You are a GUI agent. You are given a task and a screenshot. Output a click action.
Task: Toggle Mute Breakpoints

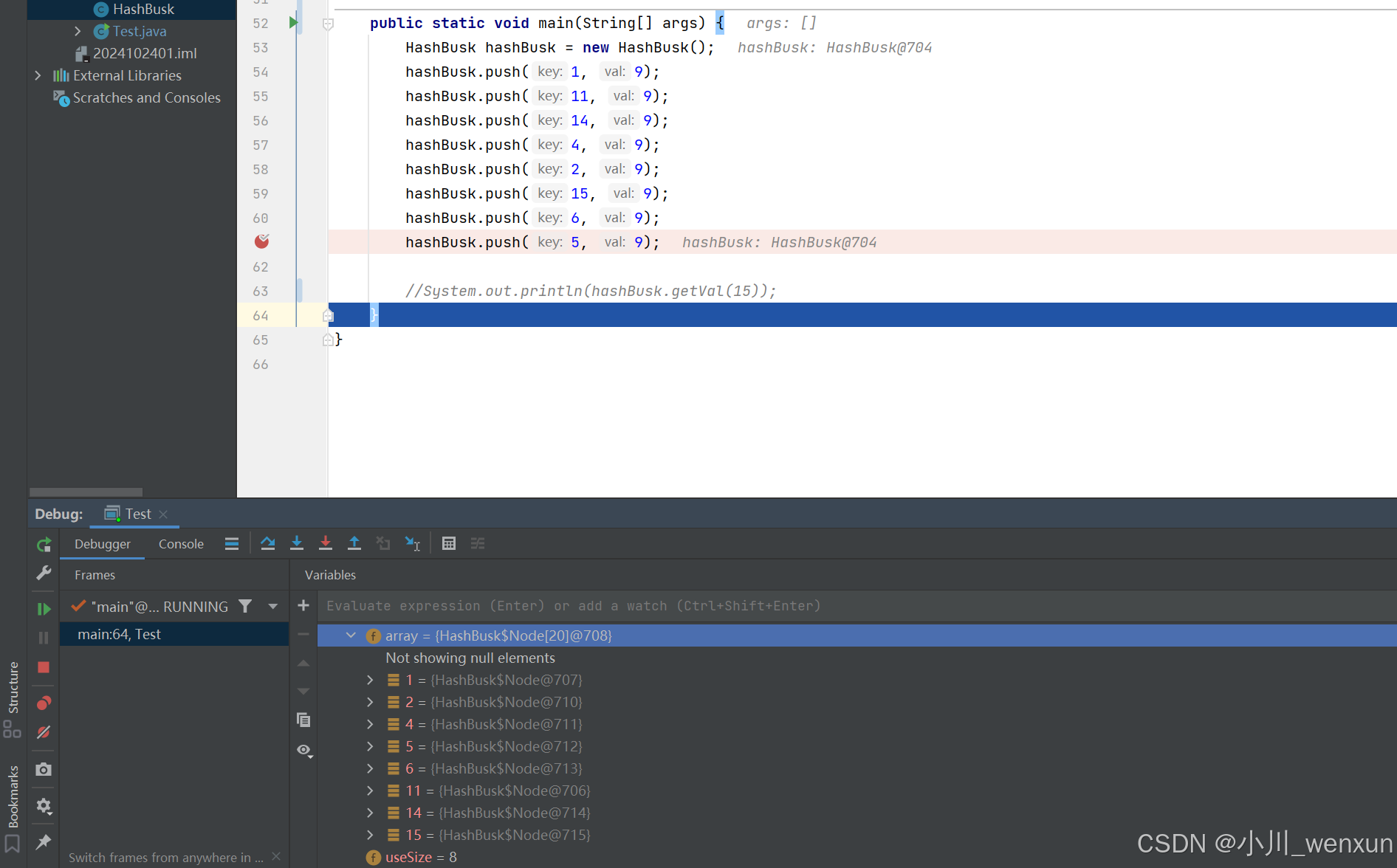tap(44, 732)
